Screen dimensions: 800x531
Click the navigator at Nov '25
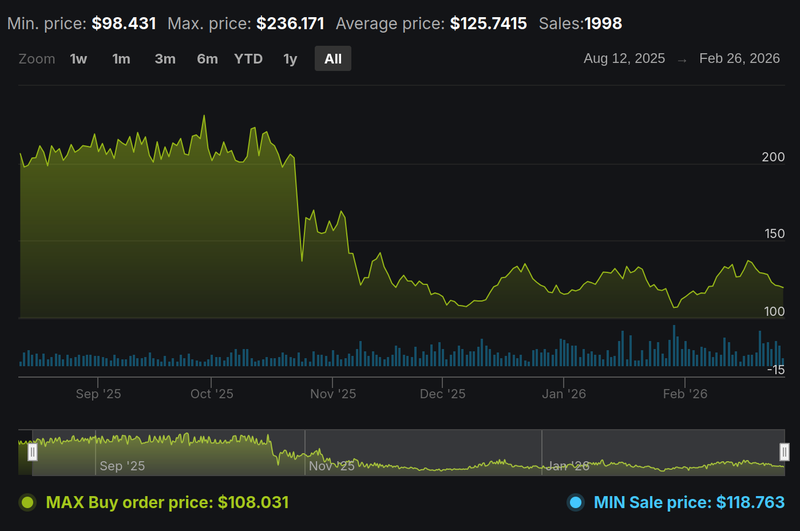click(x=332, y=465)
